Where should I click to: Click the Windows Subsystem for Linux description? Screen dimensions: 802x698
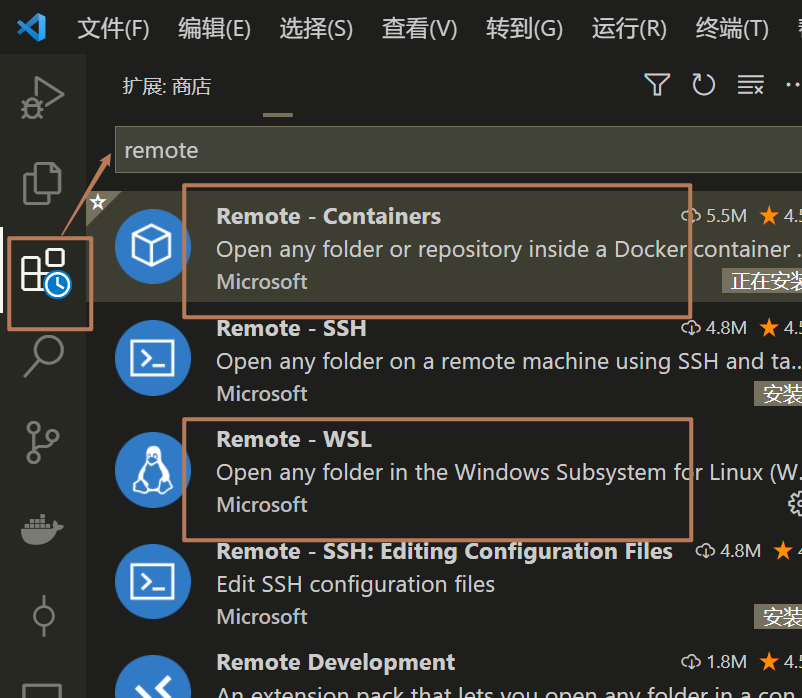(x=509, y=472)
